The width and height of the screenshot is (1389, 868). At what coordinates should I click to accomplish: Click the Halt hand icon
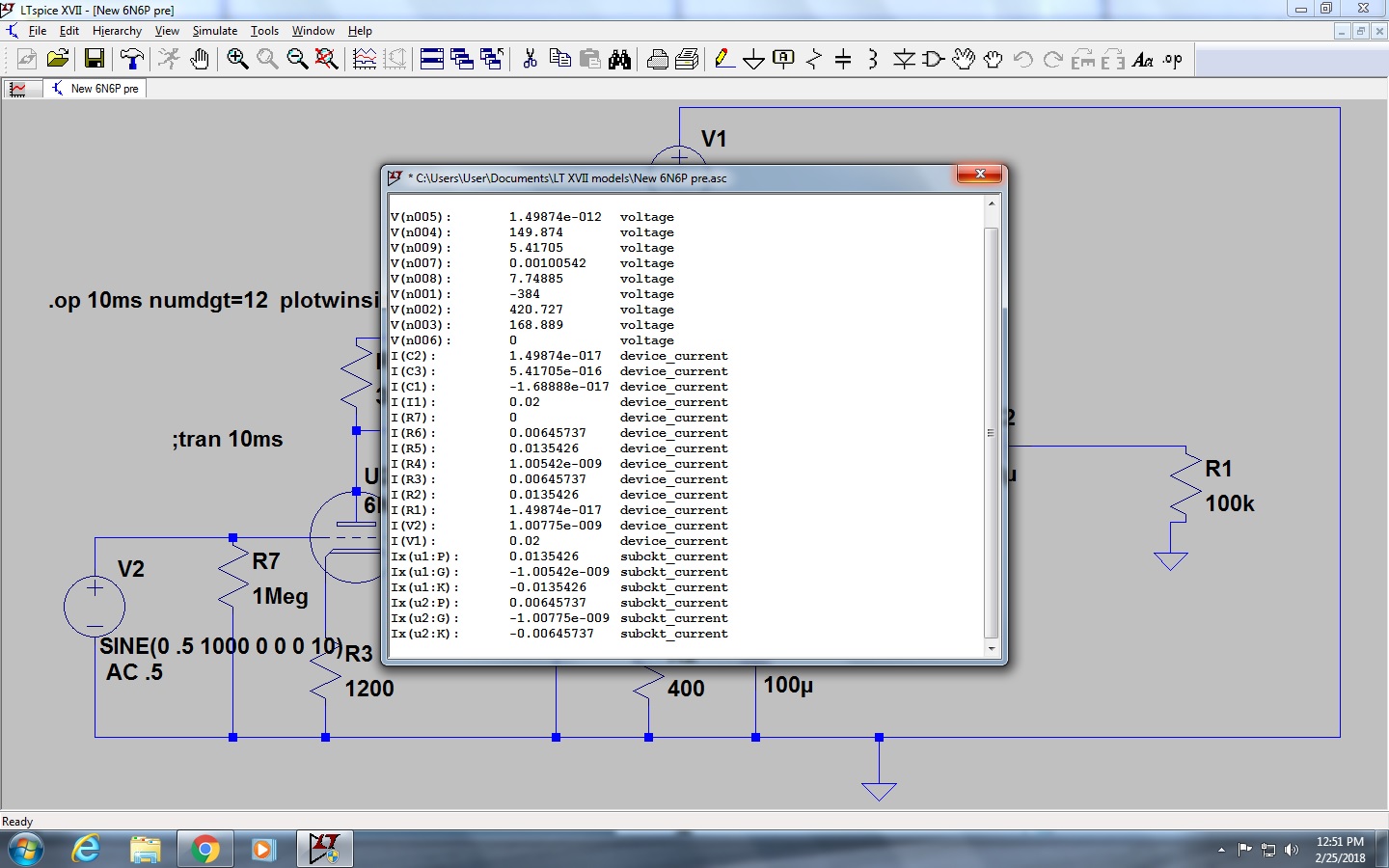(x=200, y=60)
